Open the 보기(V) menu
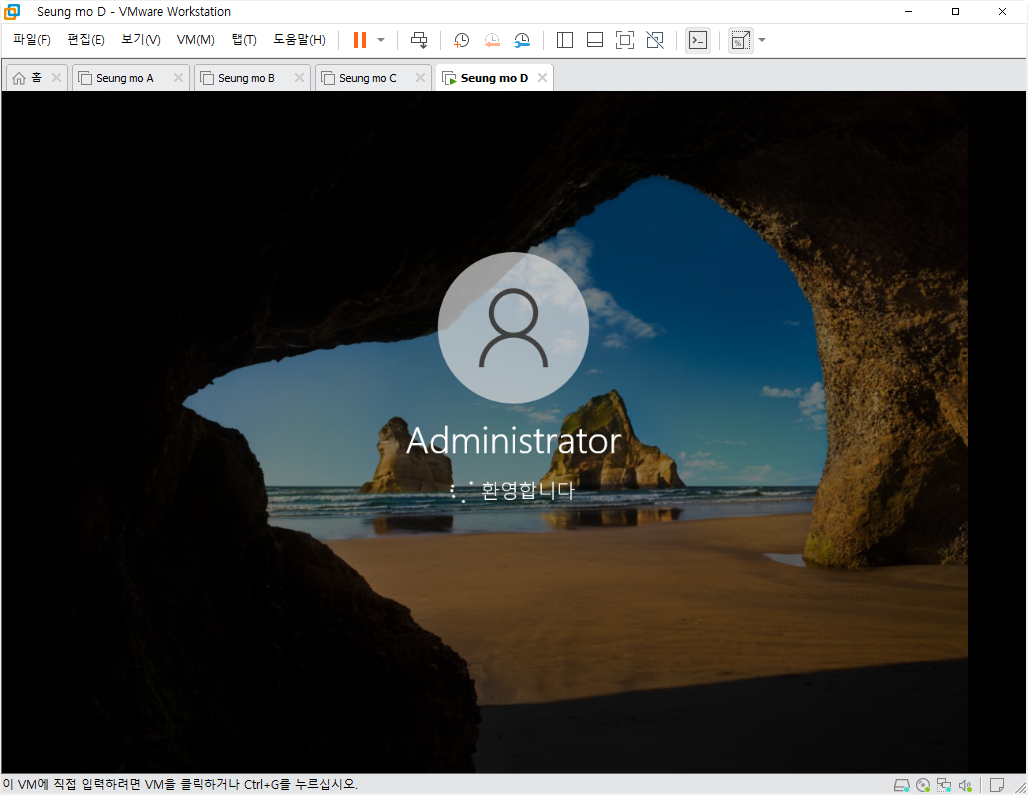The height and width of the screenshot is (795, 1028). [x=140, y=40]
